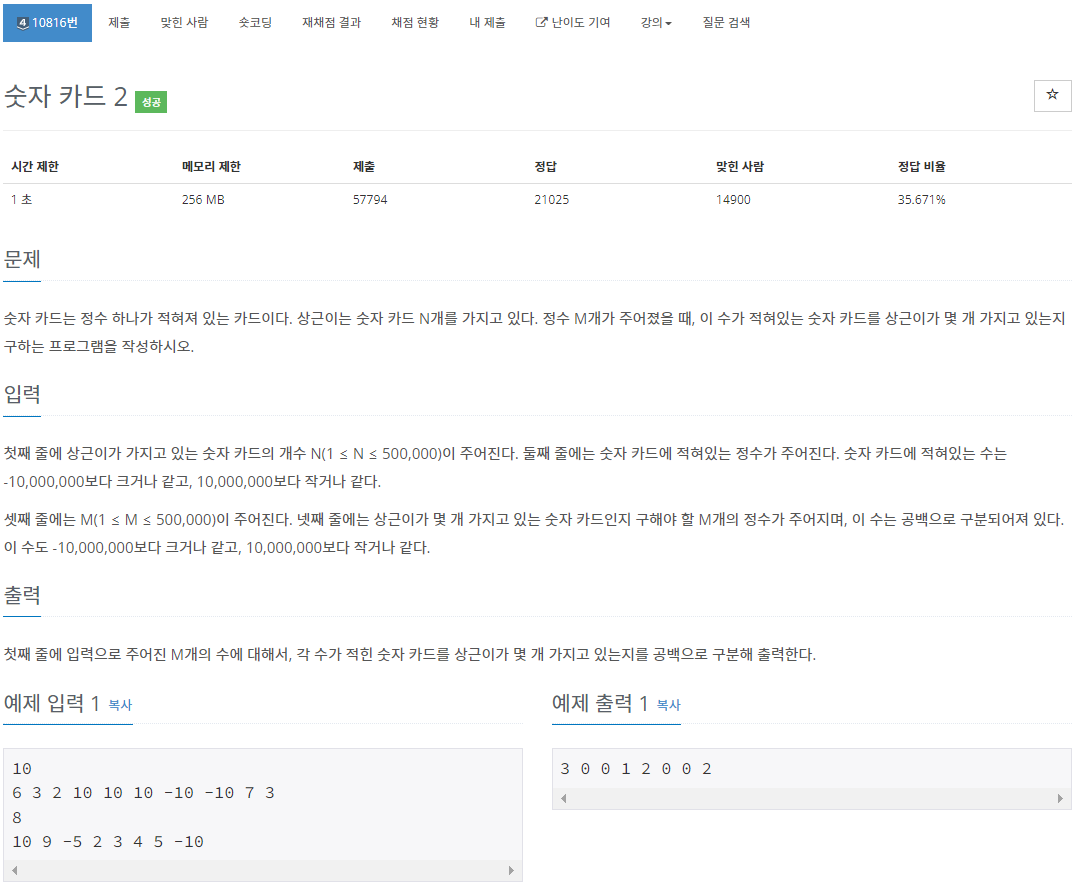Click the 예제 출력 1 heading
1076x887 pixels.
click(x=600, y=703)
